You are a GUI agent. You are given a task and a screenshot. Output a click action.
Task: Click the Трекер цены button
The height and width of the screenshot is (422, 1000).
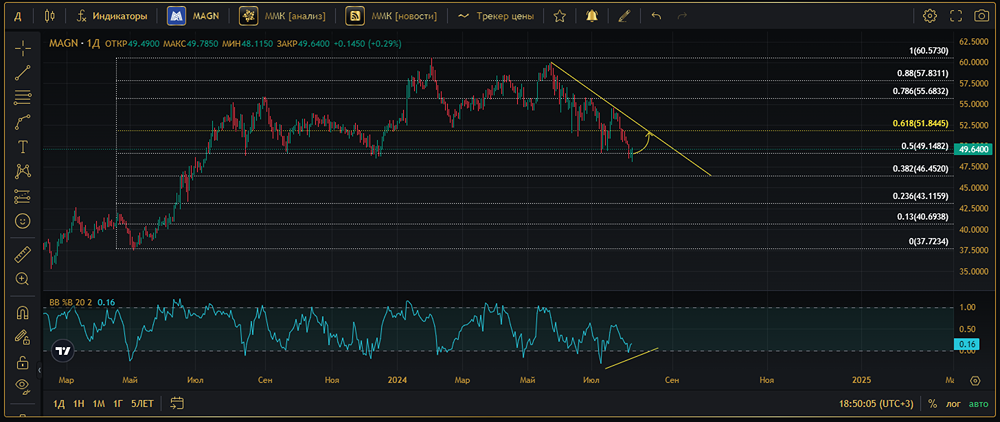pos(496,16)
